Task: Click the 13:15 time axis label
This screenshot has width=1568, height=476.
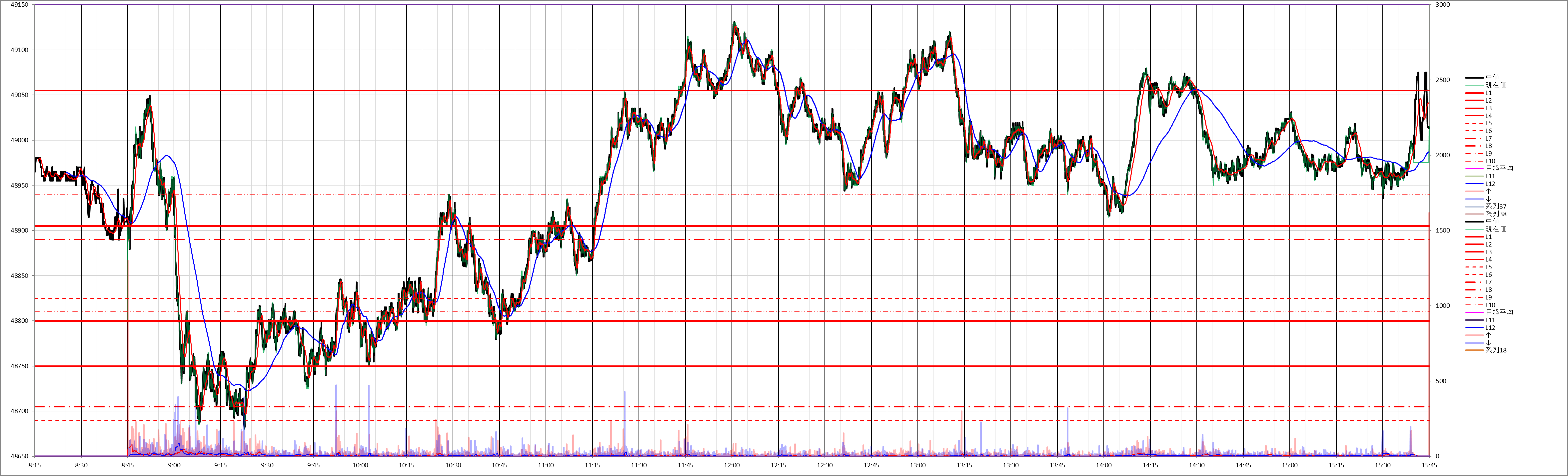Action: (x=964, y=466)
